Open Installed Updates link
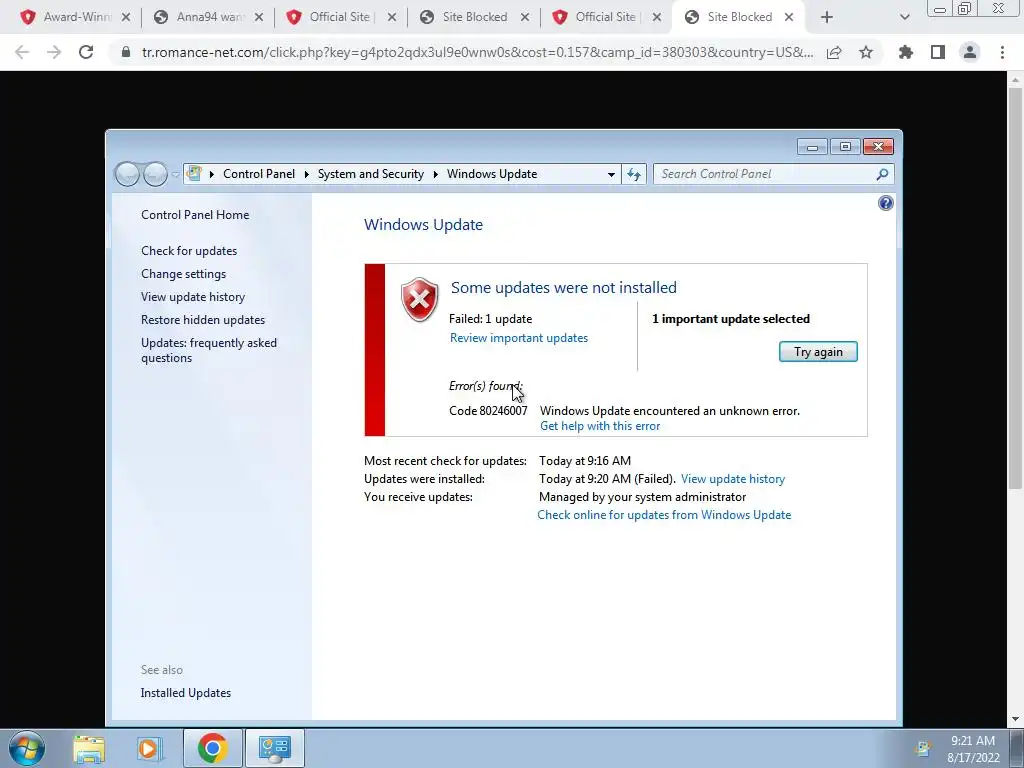This screenshot has width=1024, height=768. pos(185,693)
